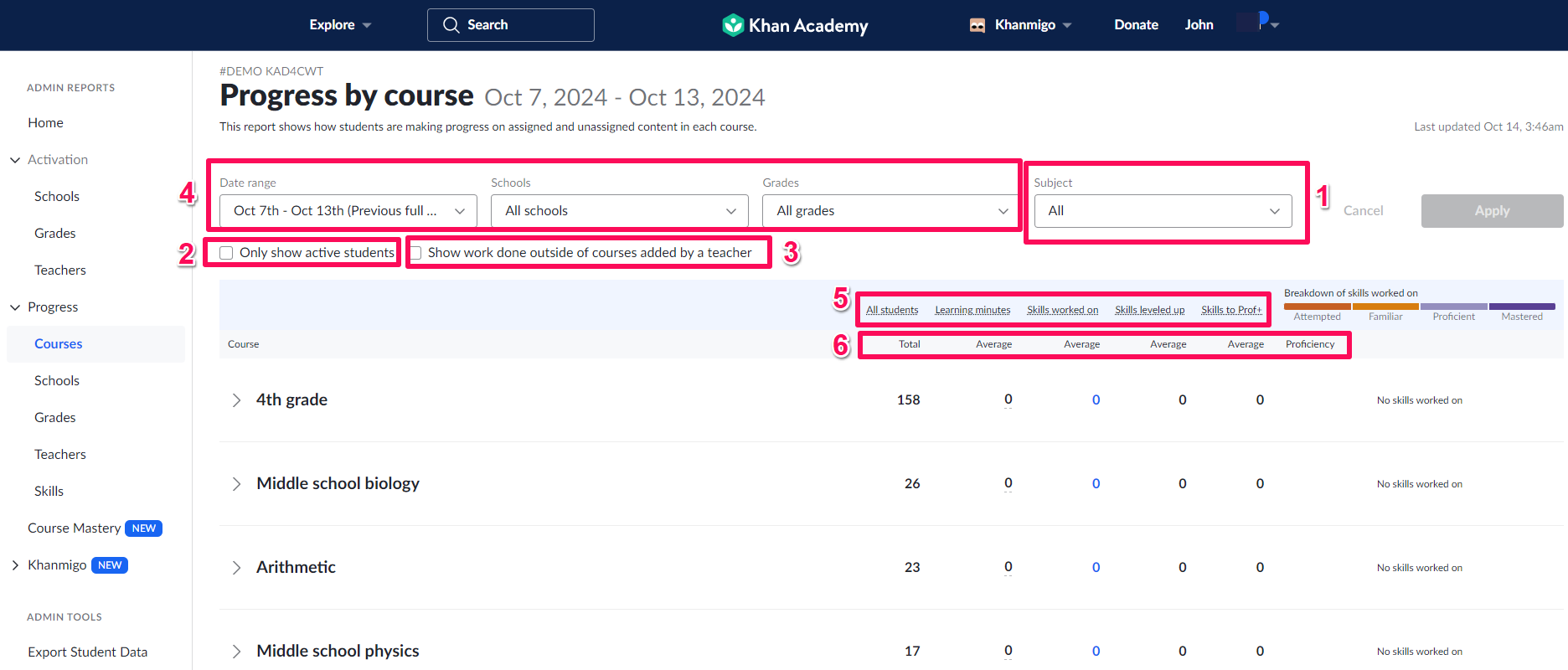
Task: Click the Skills leveled up column header
Action: (1149, 310)
